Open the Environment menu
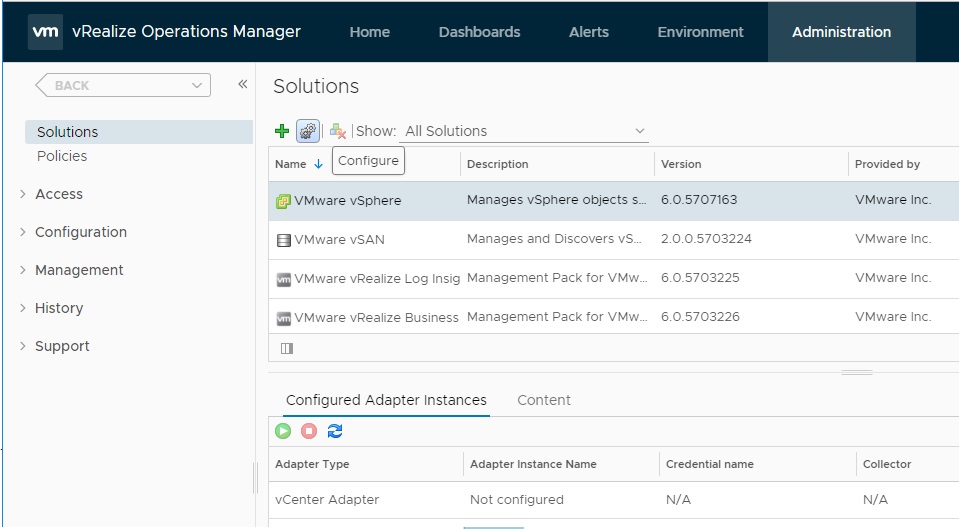Screen dimensions: 959x529 [700, 32]
